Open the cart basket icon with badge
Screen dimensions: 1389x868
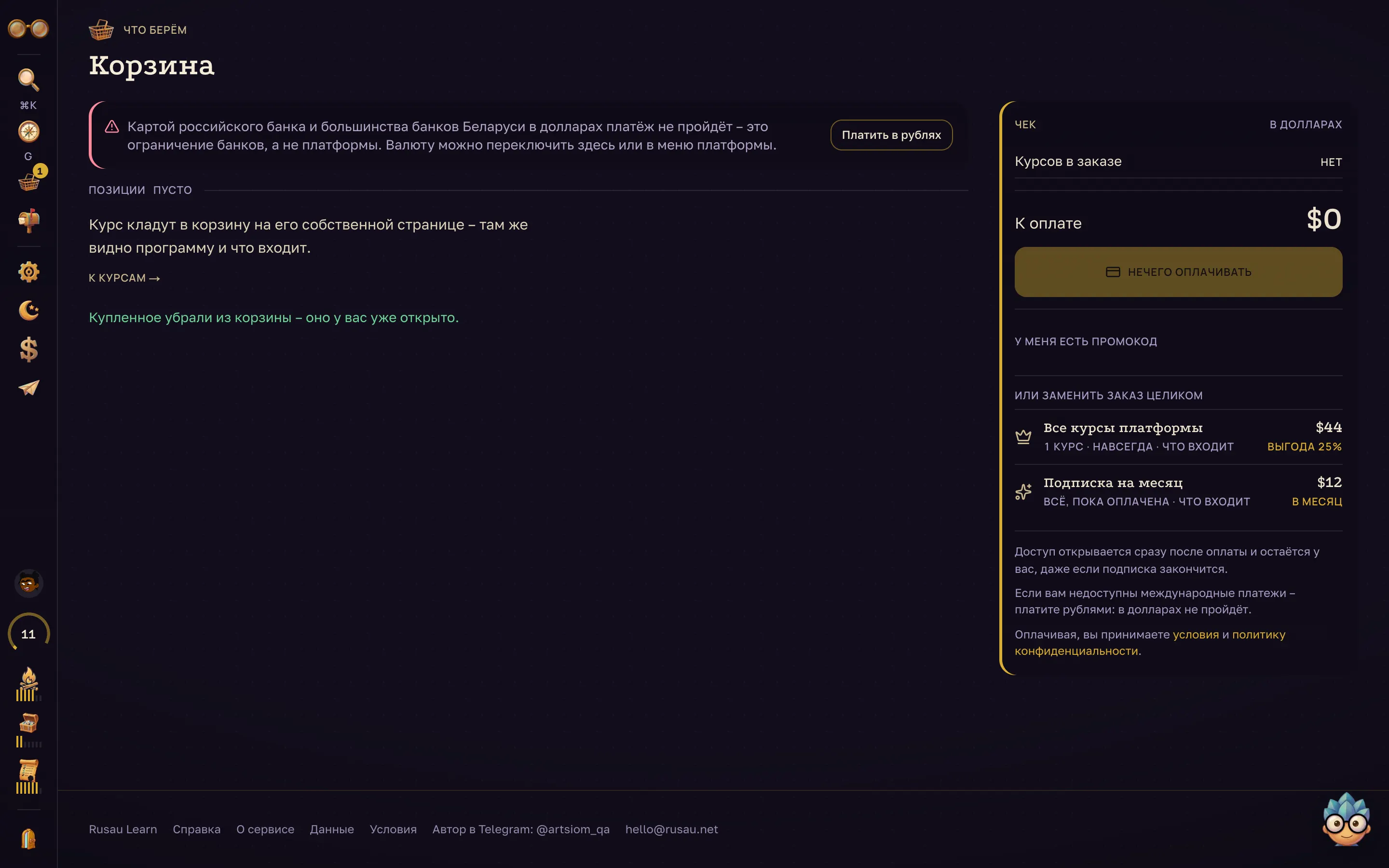pyautogui.click(x=29, y=182)
